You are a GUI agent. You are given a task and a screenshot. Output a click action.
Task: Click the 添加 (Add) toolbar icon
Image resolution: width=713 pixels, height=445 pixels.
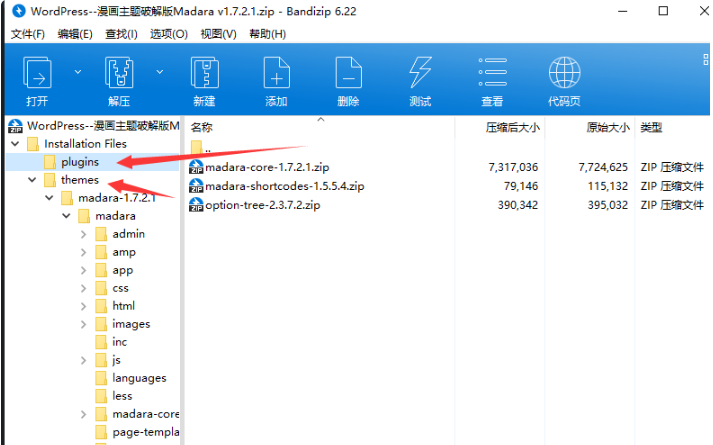pyautogui.click(x=276, y=73)
